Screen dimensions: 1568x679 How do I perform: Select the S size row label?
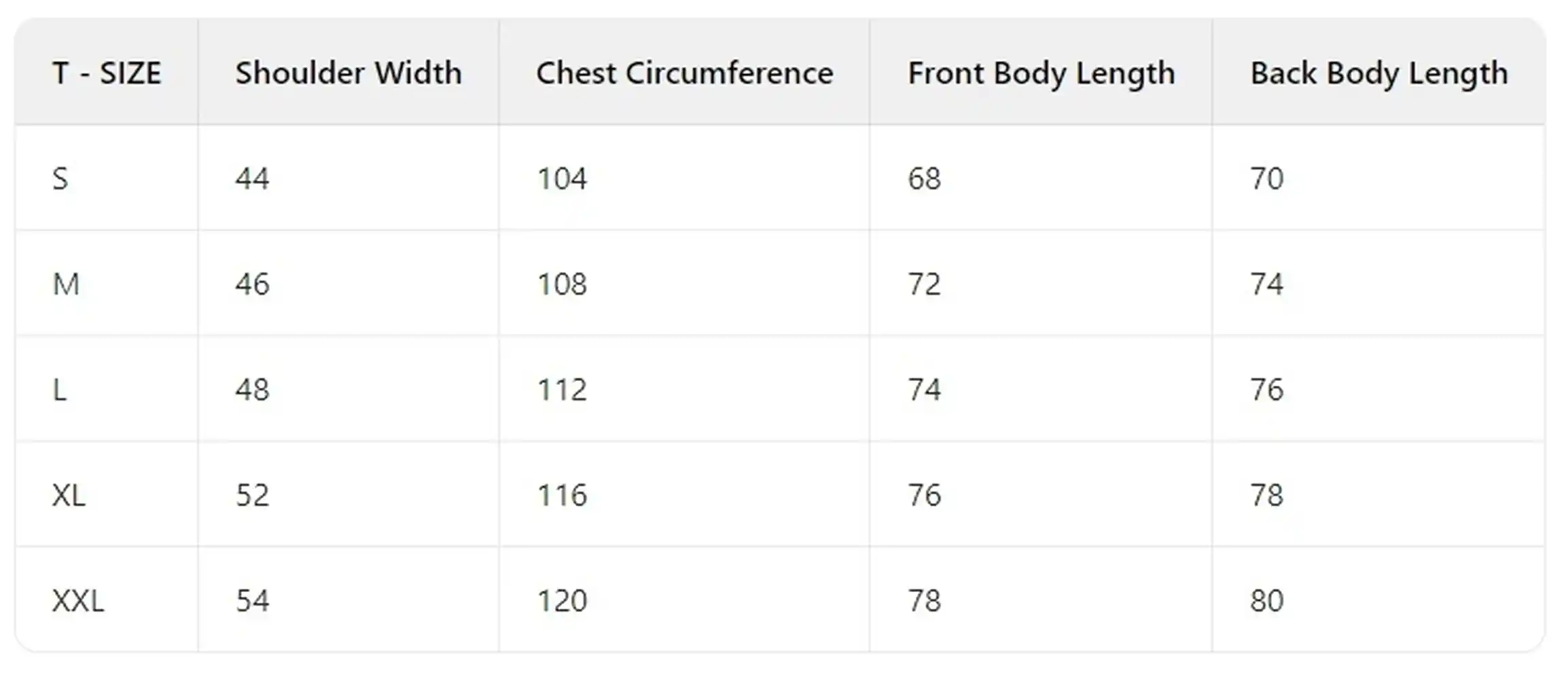coord(60,179)
